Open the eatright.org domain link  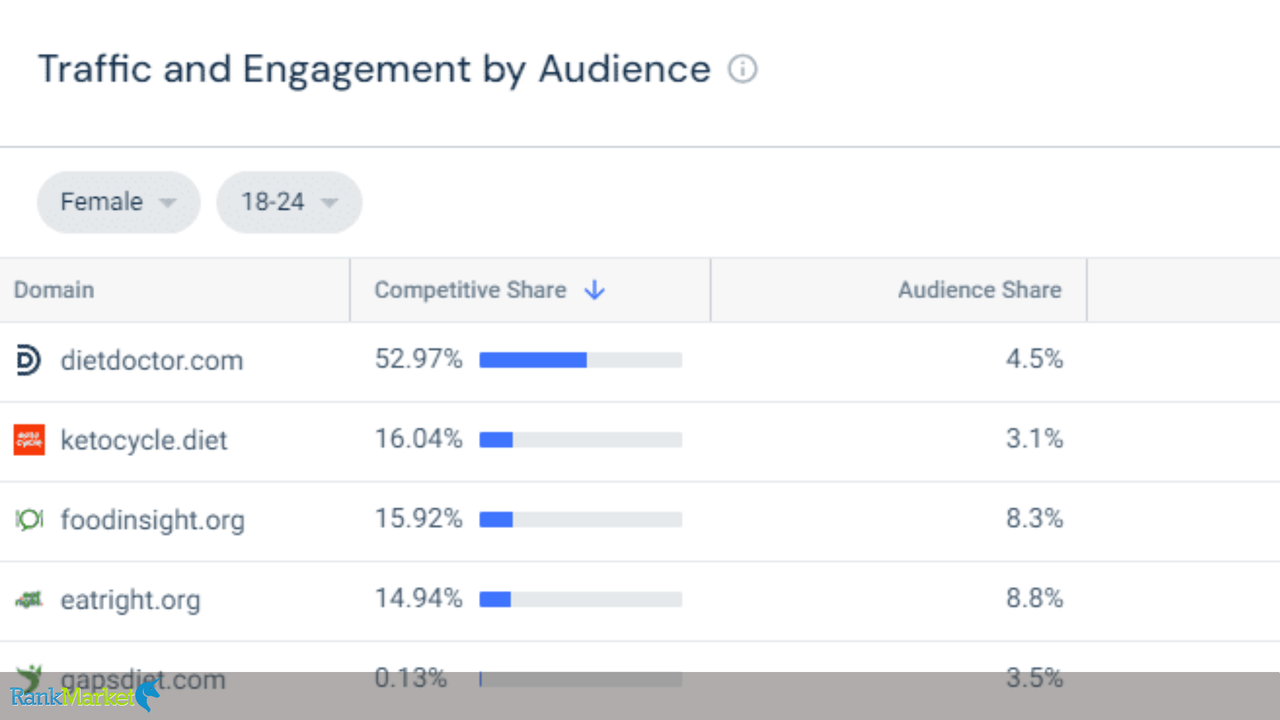click(x=130, y=600)
